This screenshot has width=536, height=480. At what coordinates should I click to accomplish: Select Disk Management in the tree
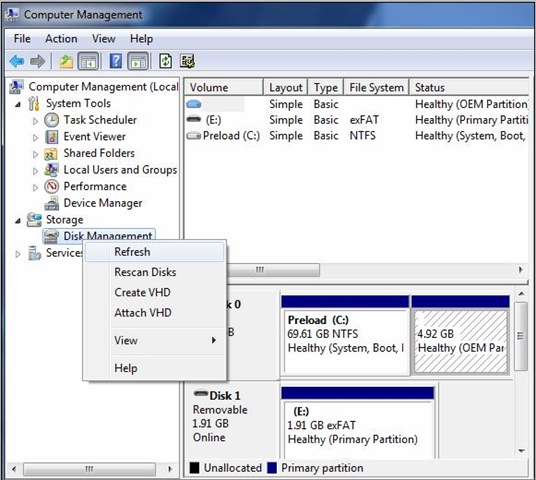(99, 236)
